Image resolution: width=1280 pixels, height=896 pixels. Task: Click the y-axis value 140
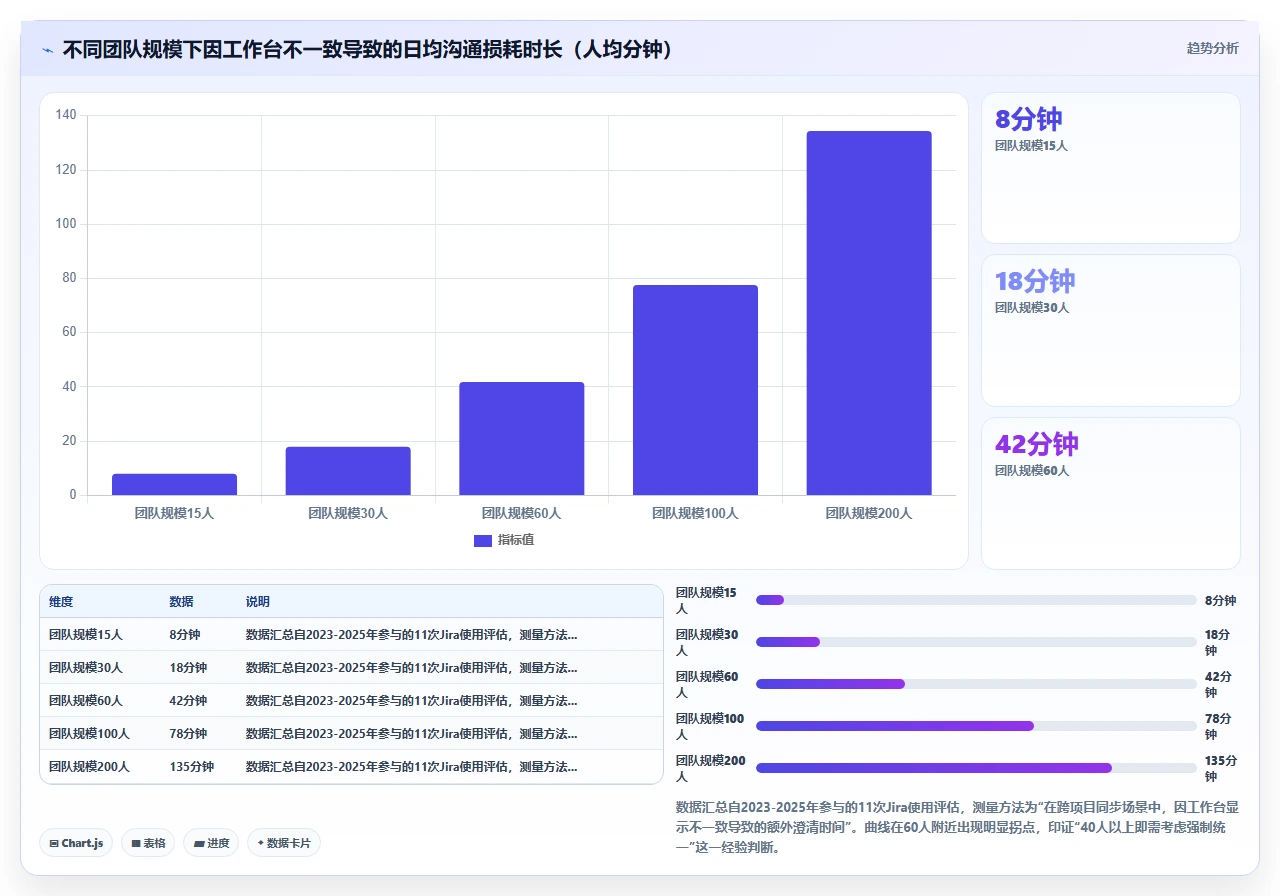pyautogui.click(x=66, y=115)
